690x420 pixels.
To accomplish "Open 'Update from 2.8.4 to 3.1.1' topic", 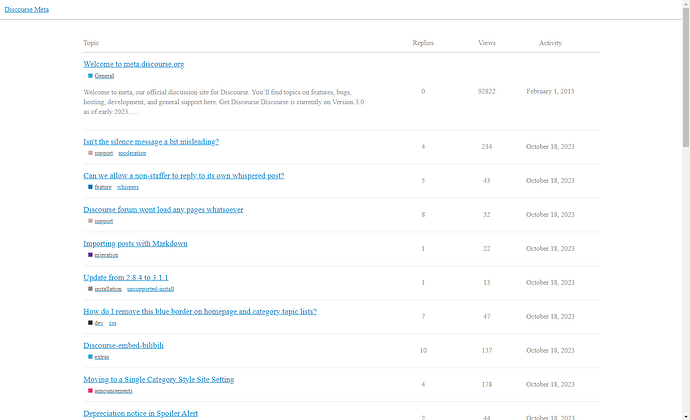I will (x=125, y=277).
